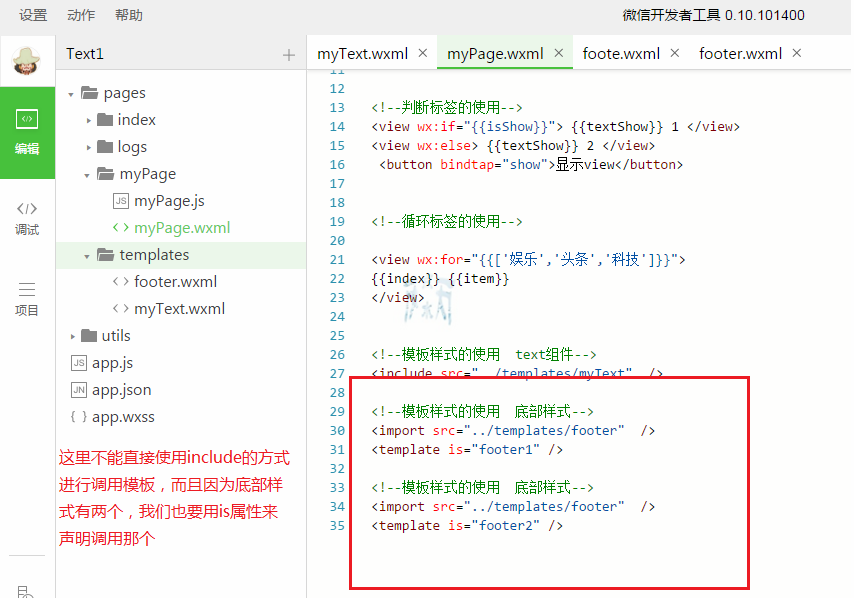Close the foote.wxml tab

675,53
